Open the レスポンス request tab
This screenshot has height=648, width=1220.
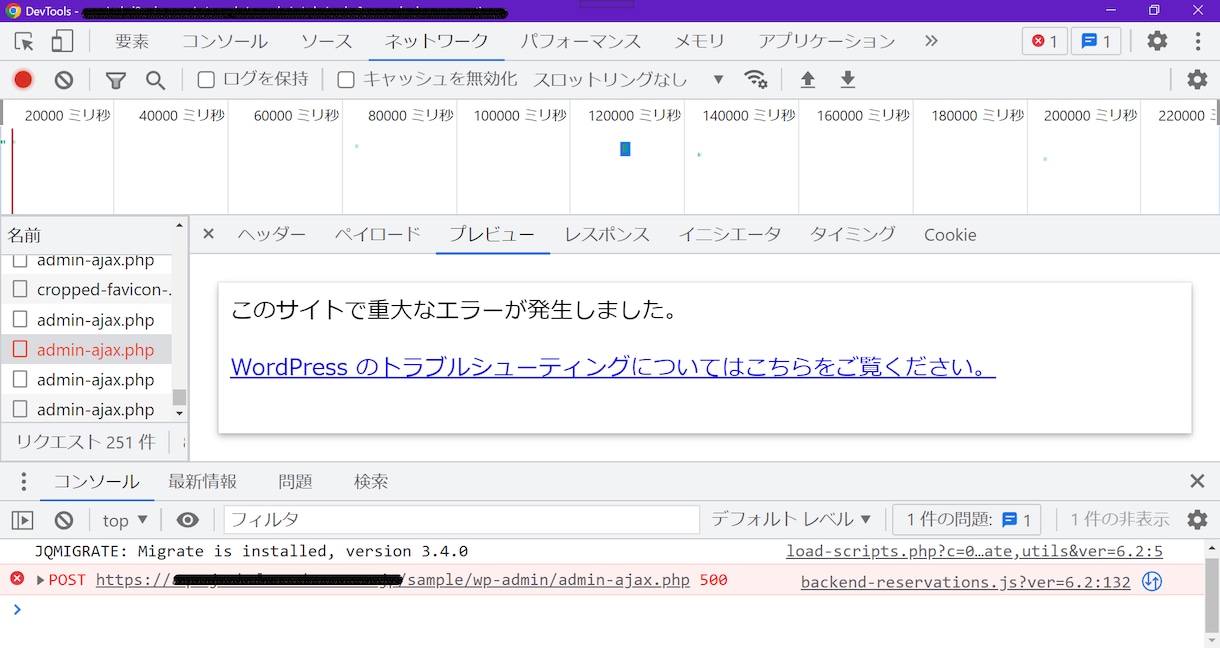(607, 234)
